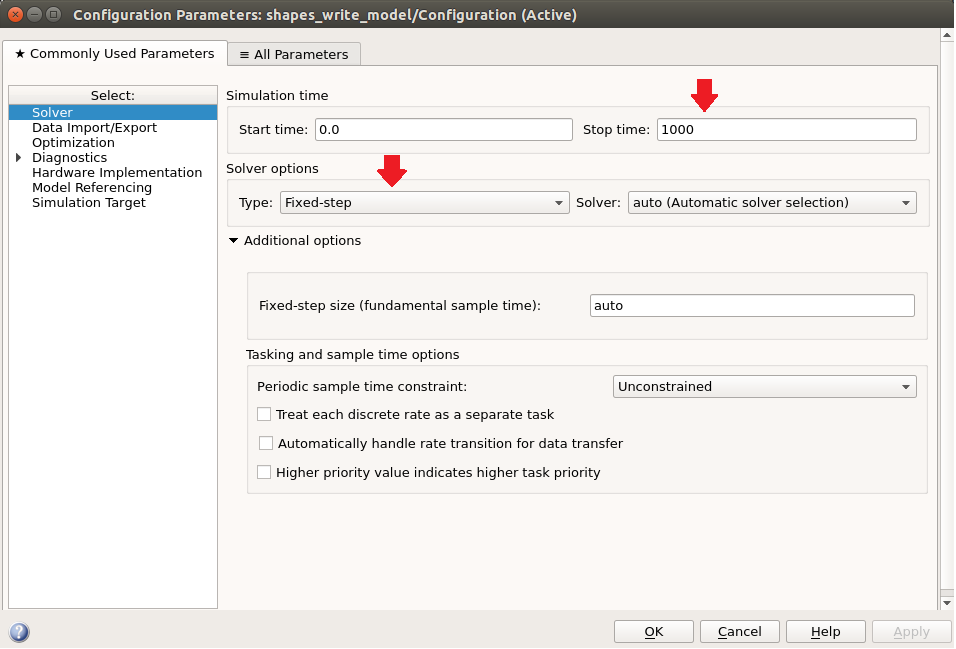Expand the Diagnostics tree node arrow
This screenshot has height=649, width=956.
tap(18, 158)
